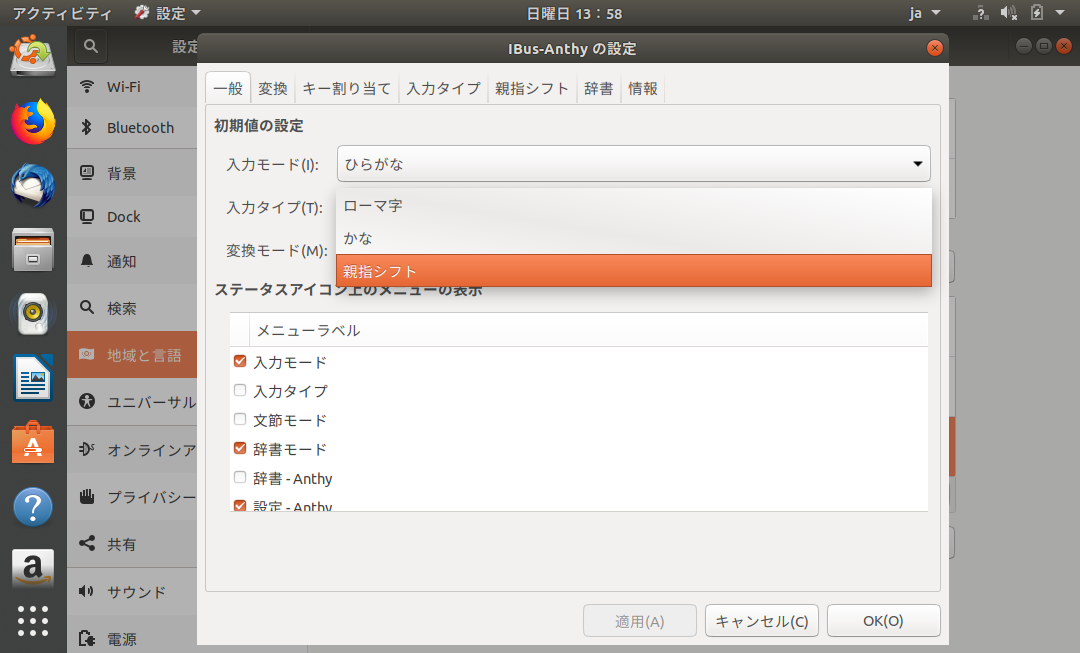Launch LibreOffice Writer from the dock

point(33,379)
